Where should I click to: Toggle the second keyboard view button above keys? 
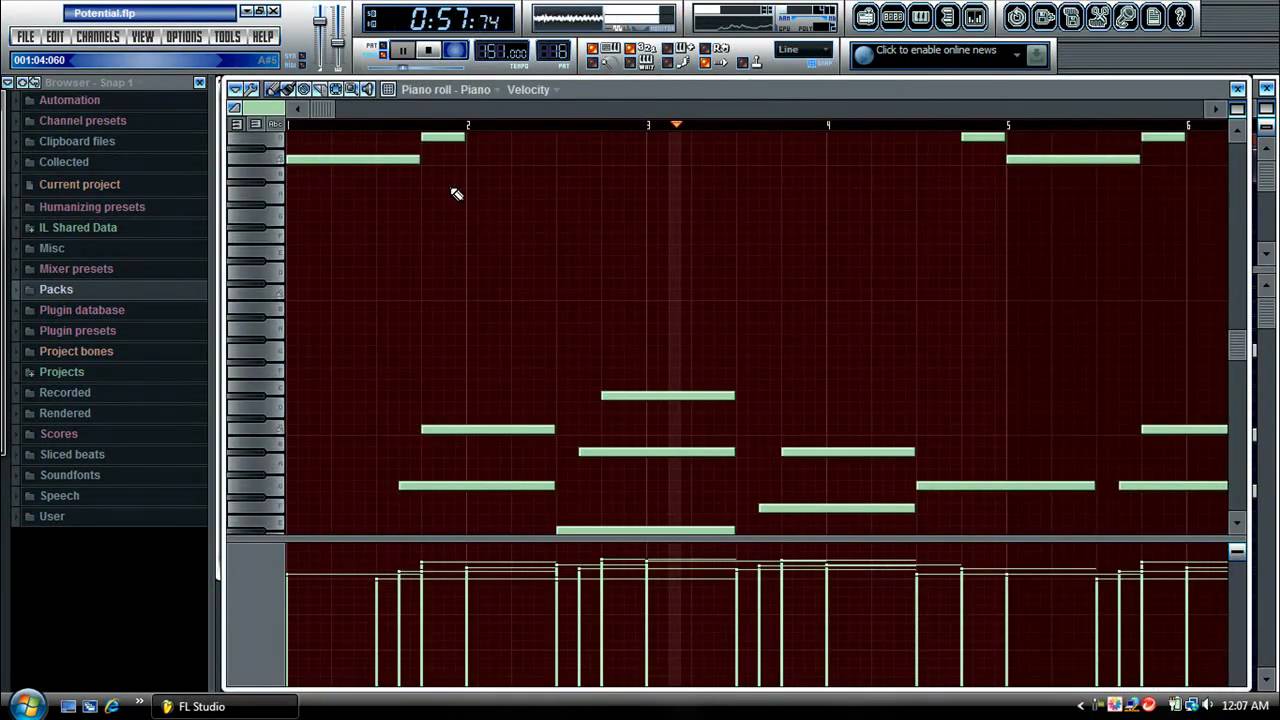click(255, 124)
